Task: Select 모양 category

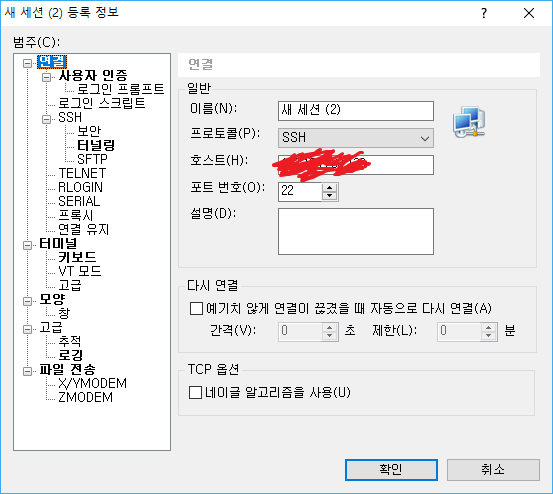Action: (x=52, y=299)
